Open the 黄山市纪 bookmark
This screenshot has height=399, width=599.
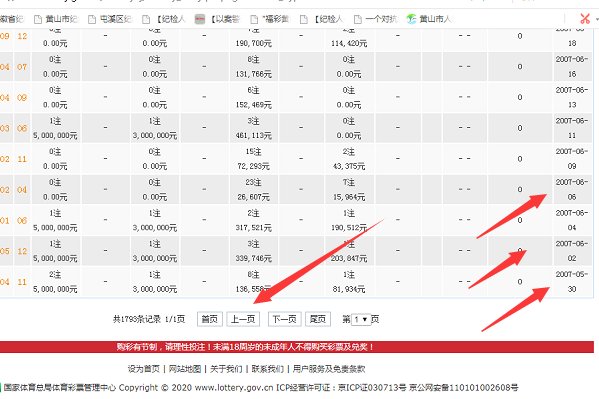pos(56,19)
